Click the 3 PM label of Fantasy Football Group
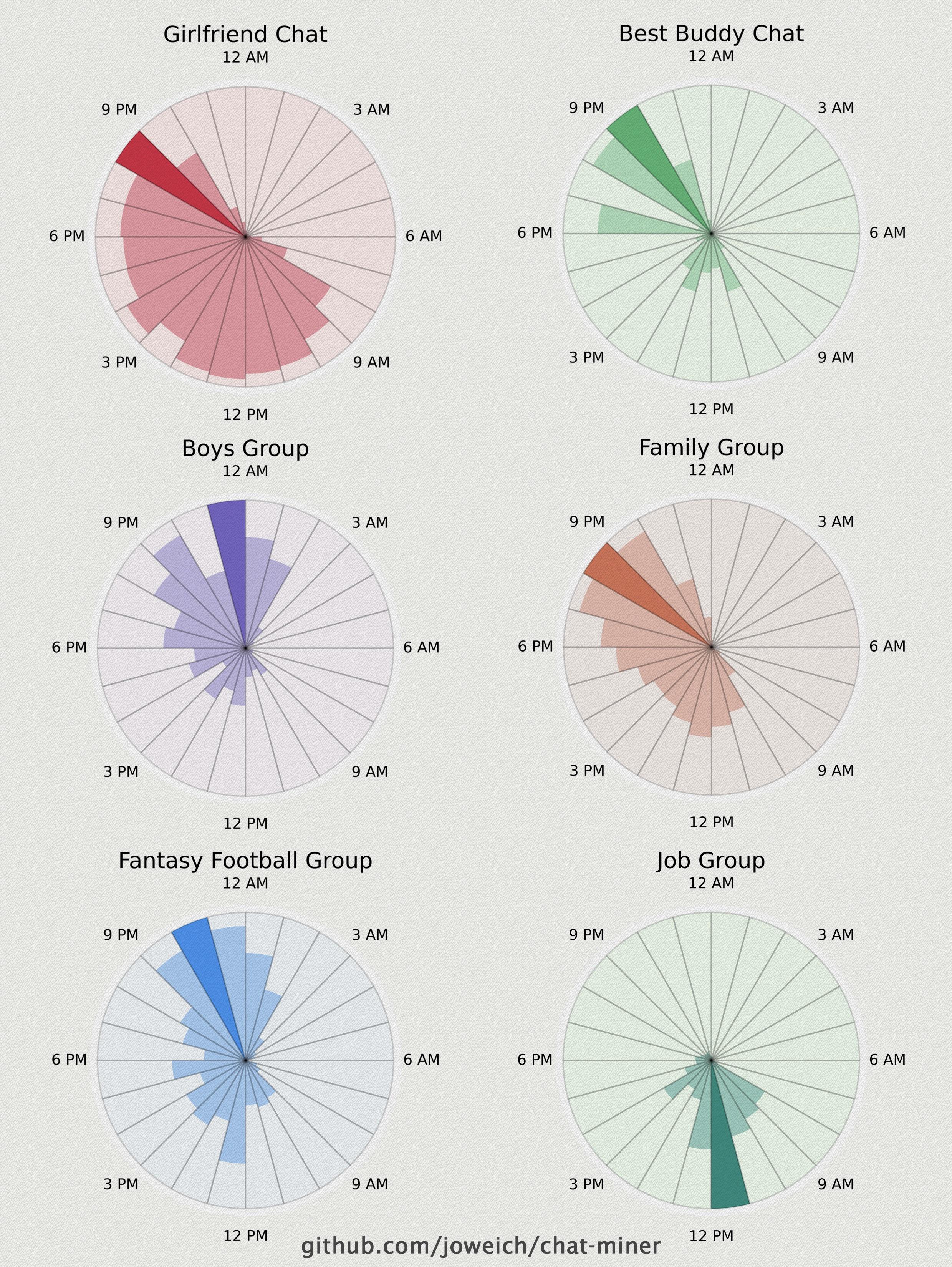 click(121, 1184)
